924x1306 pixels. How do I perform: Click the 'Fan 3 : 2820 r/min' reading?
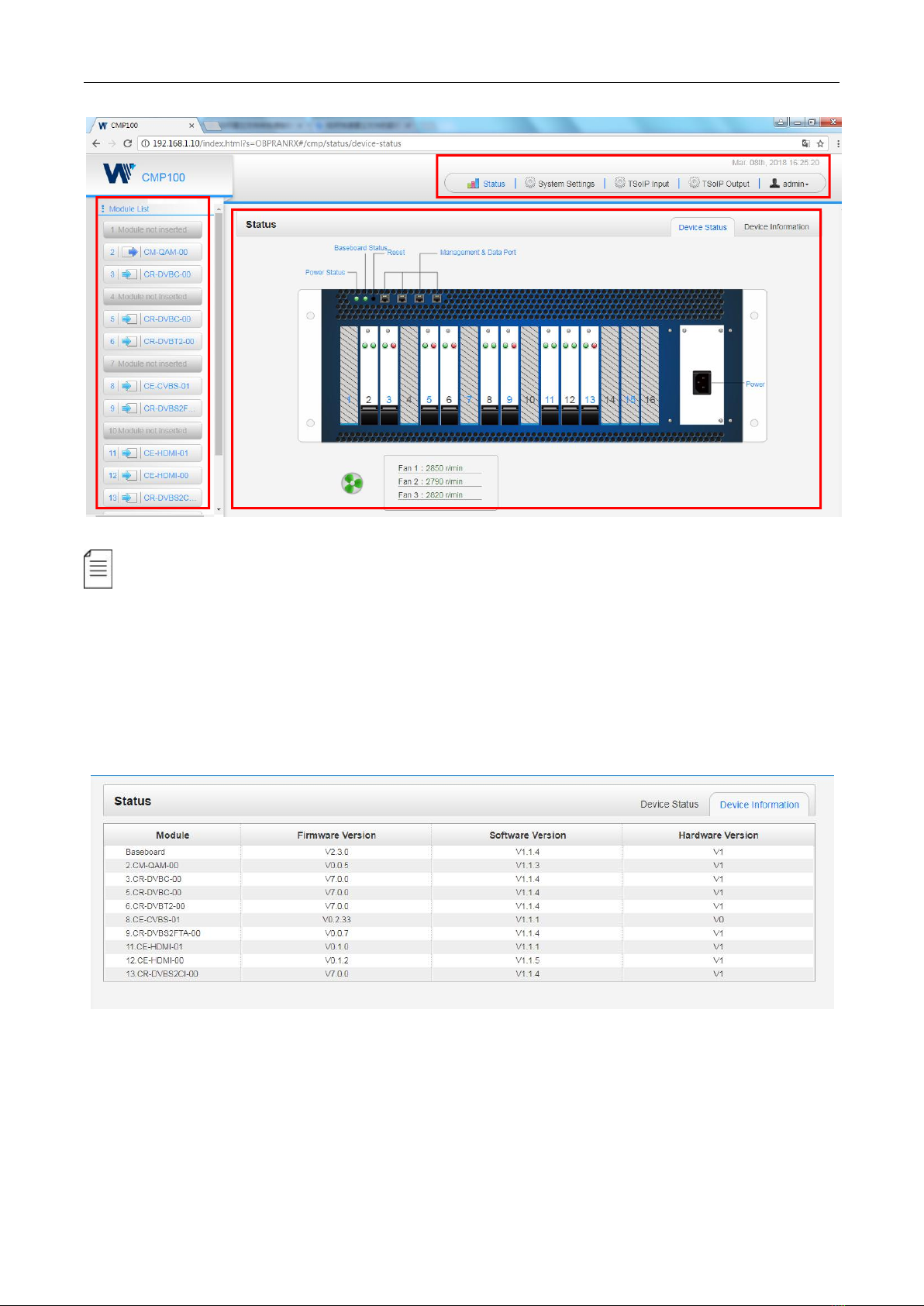point(430,494)
